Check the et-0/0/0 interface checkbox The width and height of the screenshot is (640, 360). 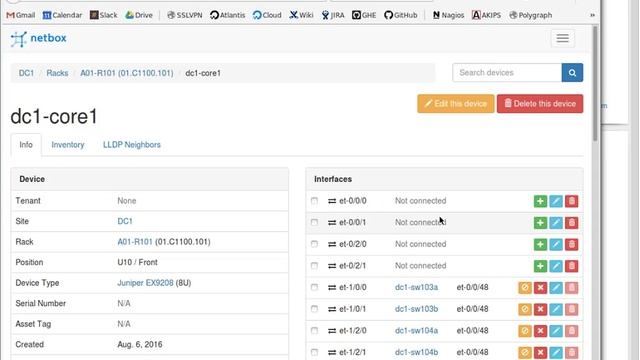coord(314,201)
